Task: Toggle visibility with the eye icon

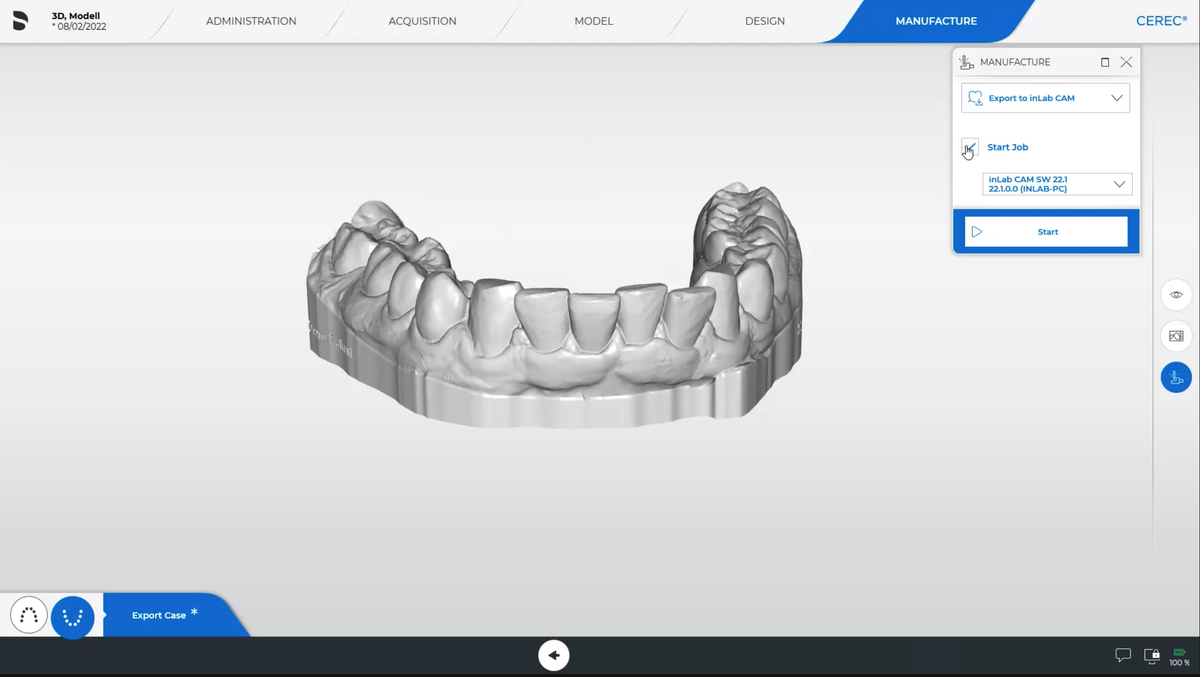Action: point(1176,295)
